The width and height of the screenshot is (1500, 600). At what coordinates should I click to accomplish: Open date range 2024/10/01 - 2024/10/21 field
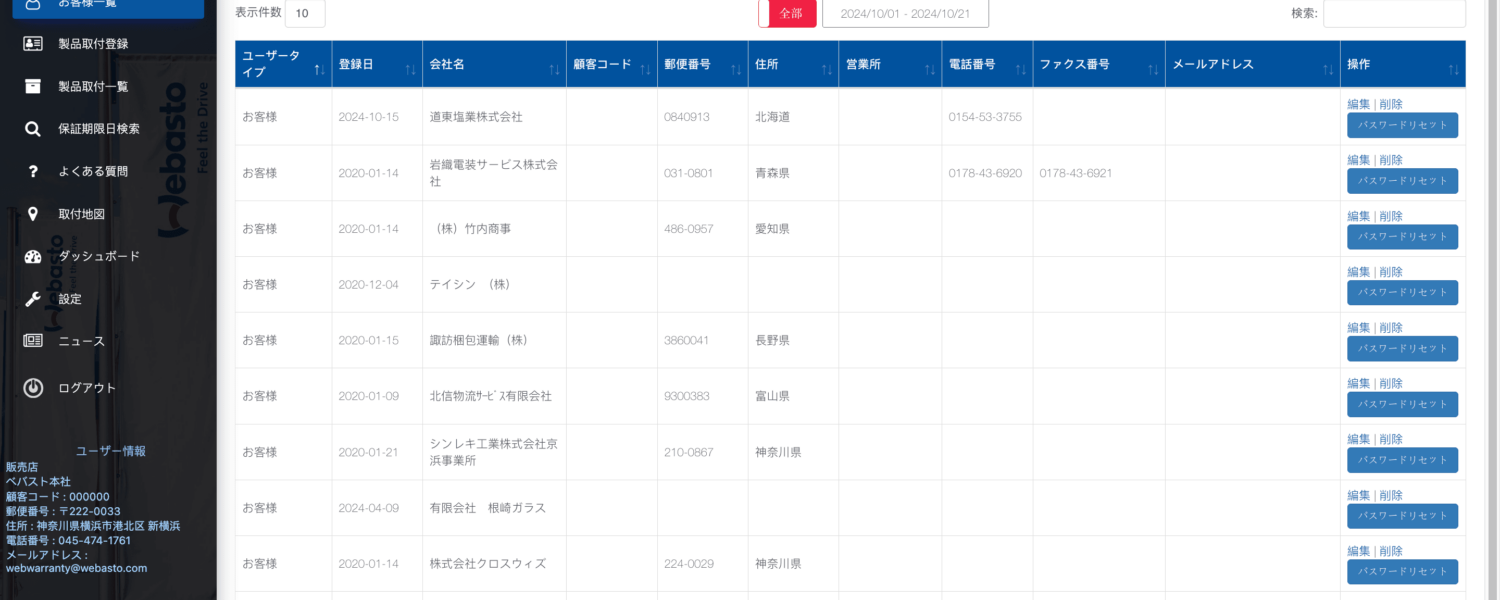pos(905,13)
